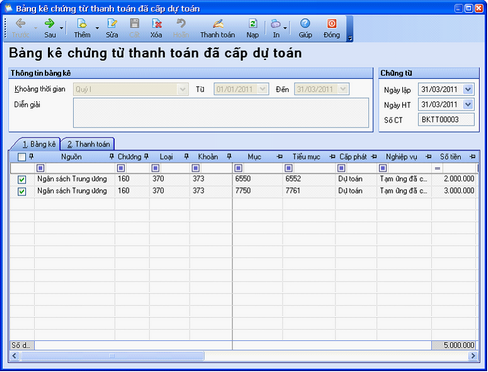Pin the Tiểu mục column header

pyautogui.click(x=332, y=157)
